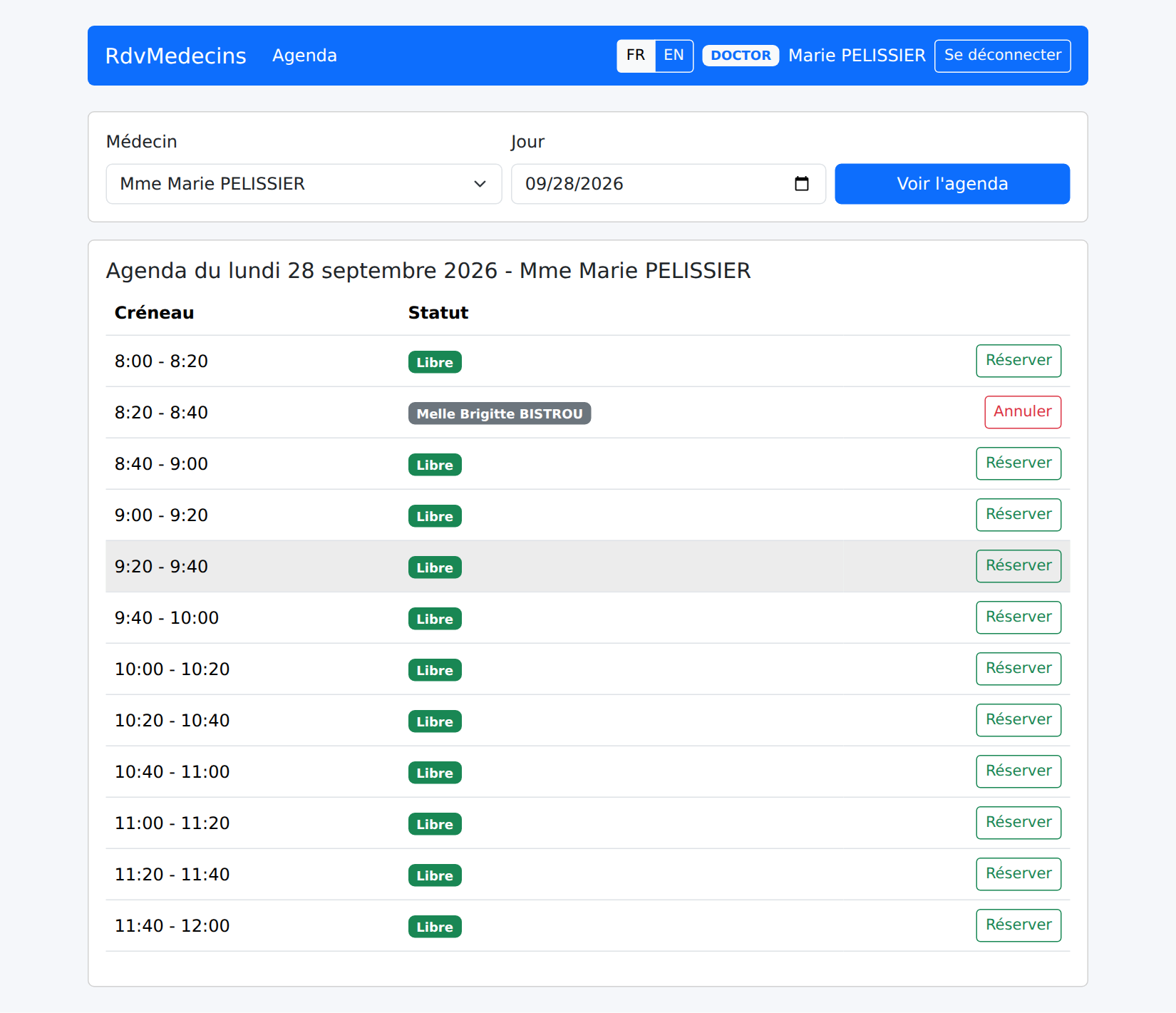Switch language to FR
The height and width of the screenshot is (1013, 1176).
[x=636, y=56]
